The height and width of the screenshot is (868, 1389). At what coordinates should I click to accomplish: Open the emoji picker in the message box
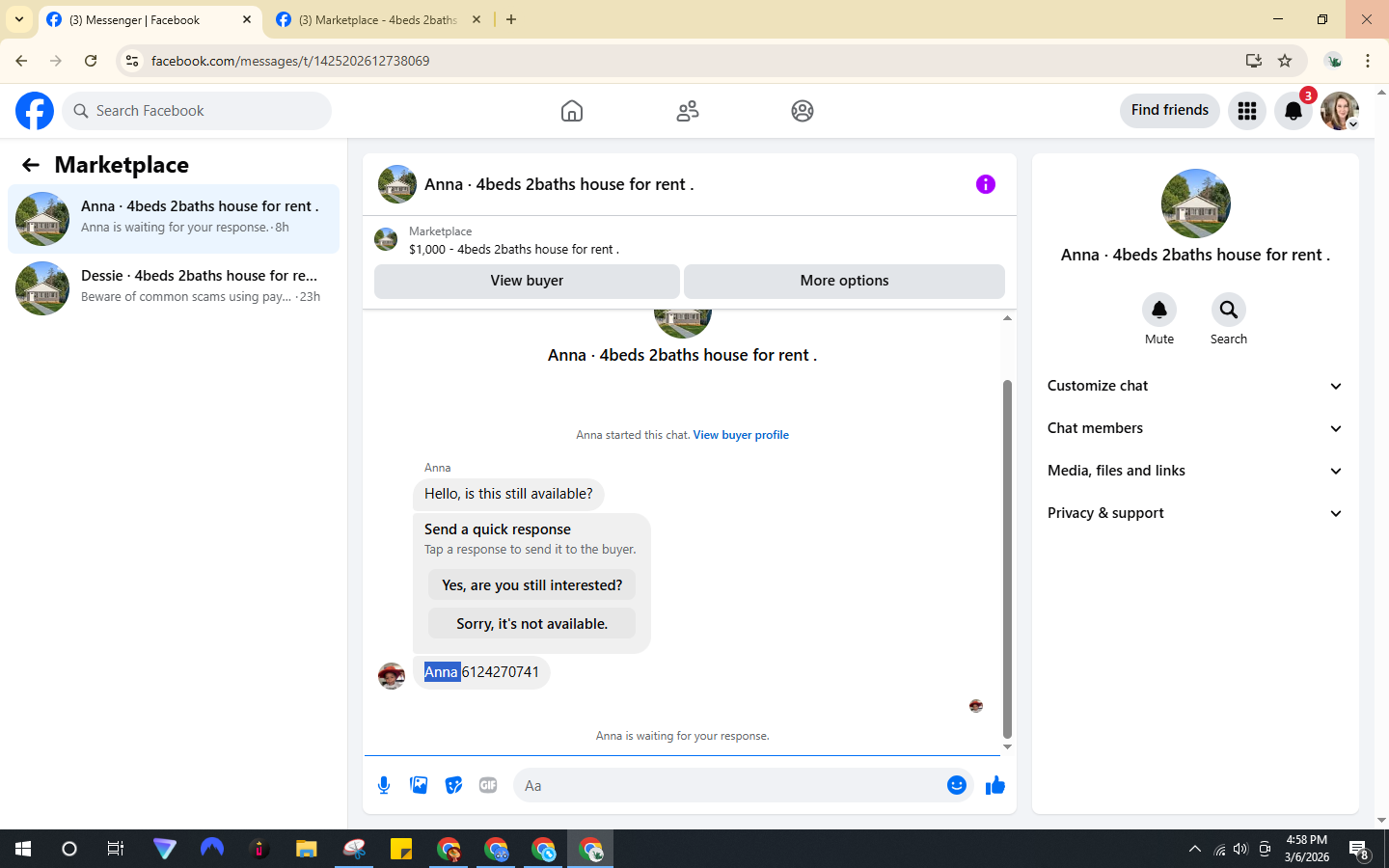point(957,785)
